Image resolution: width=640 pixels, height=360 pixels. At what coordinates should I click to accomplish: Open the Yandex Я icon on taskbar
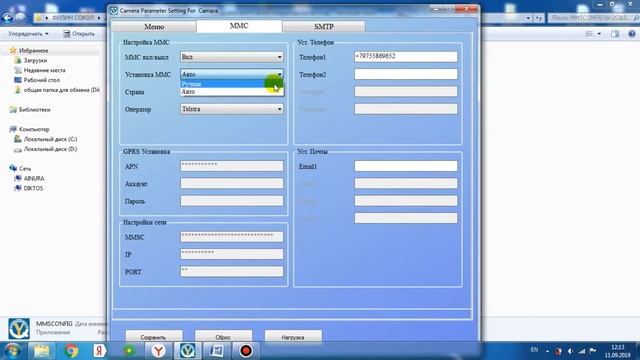(99, 351)
